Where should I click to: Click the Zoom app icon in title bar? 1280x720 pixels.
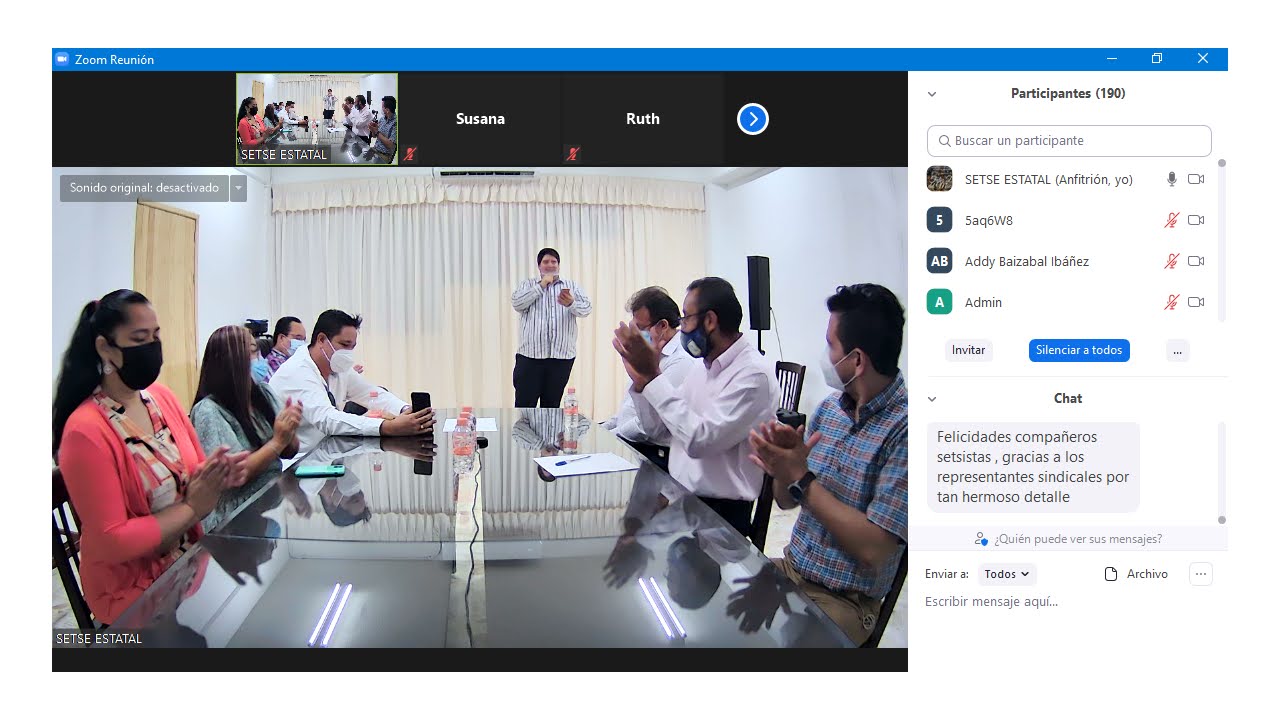click(x=62, y=59)
